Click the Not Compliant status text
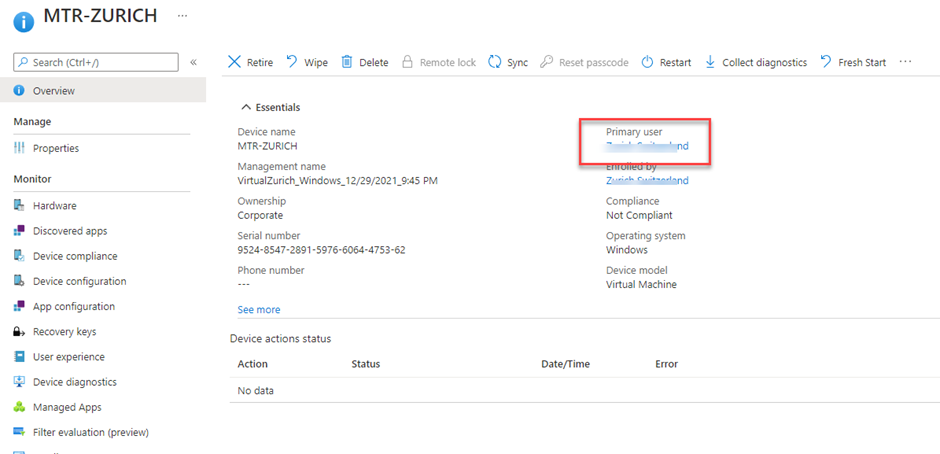Image resolution: width=940 pixels, height=454 pixels. (639, 215)
